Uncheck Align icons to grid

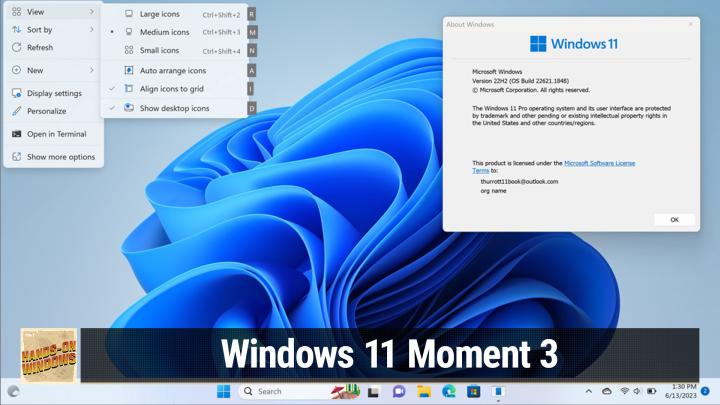pyautogui.click(x=174, y=89)
